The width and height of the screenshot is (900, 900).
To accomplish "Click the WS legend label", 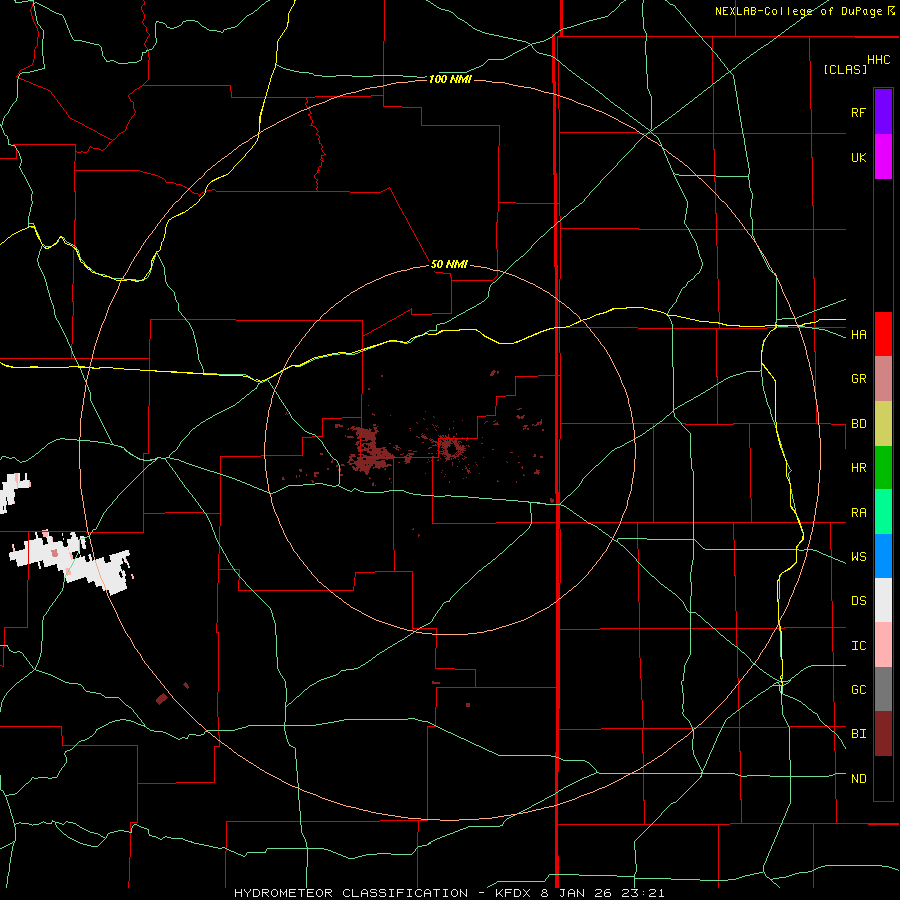I will [x=858, y=557].
